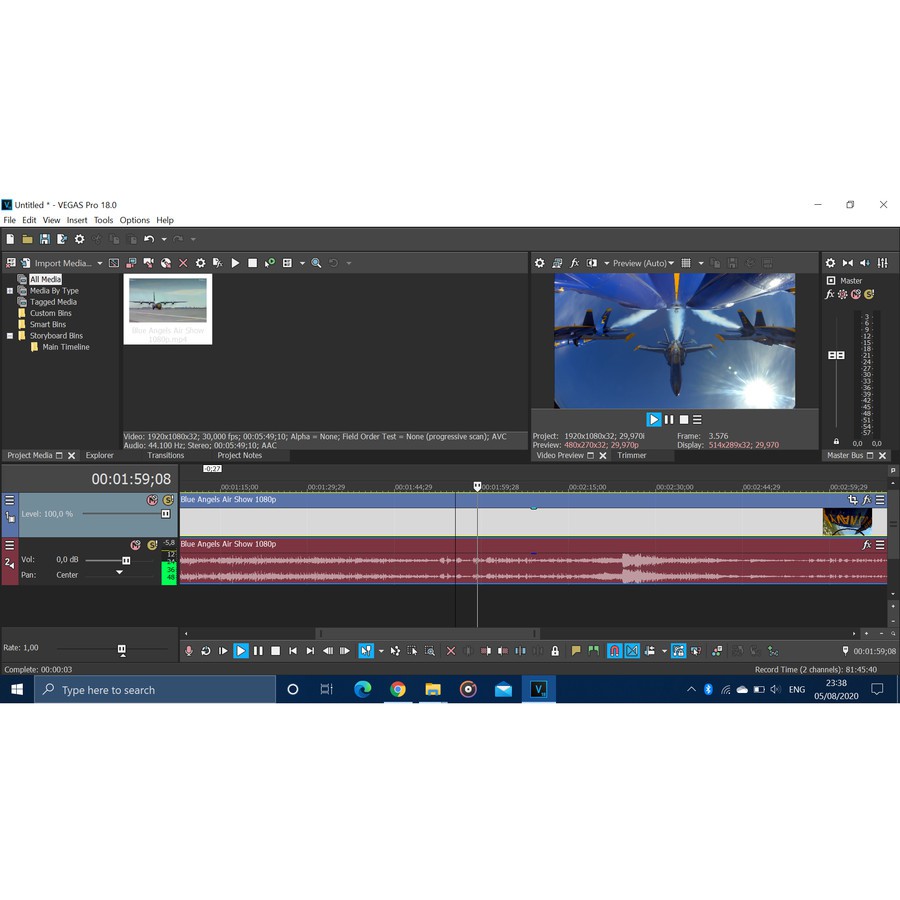Screen dimensions: 900x900
Task: Click the Event Pan/Crop icon on video clip
Action: click(852, 500)
